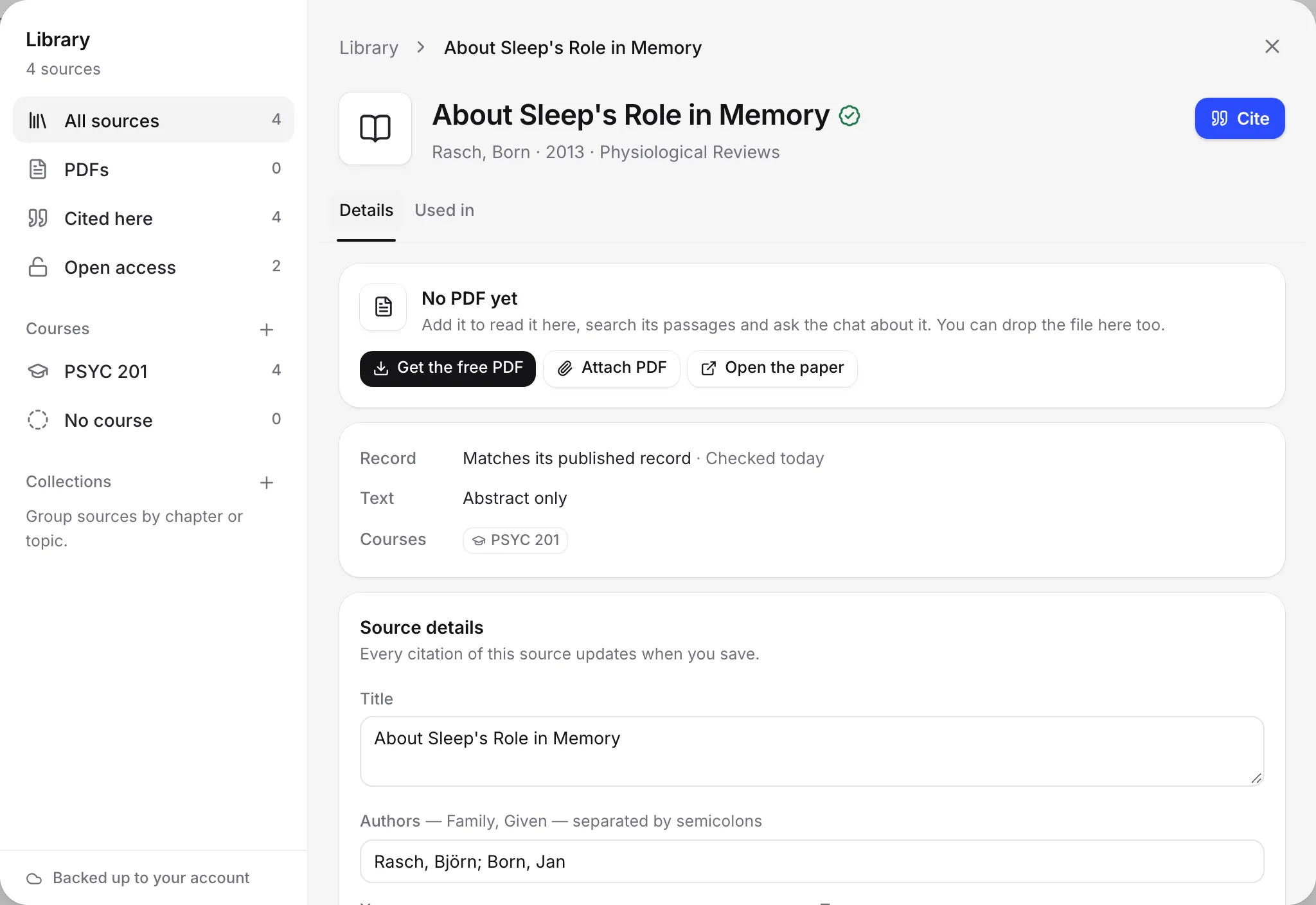Viewport: 1316px width, 905px height.
Task: Click the Library heading in sidebar
Action: pyautogui.click(x=58, y=40)
